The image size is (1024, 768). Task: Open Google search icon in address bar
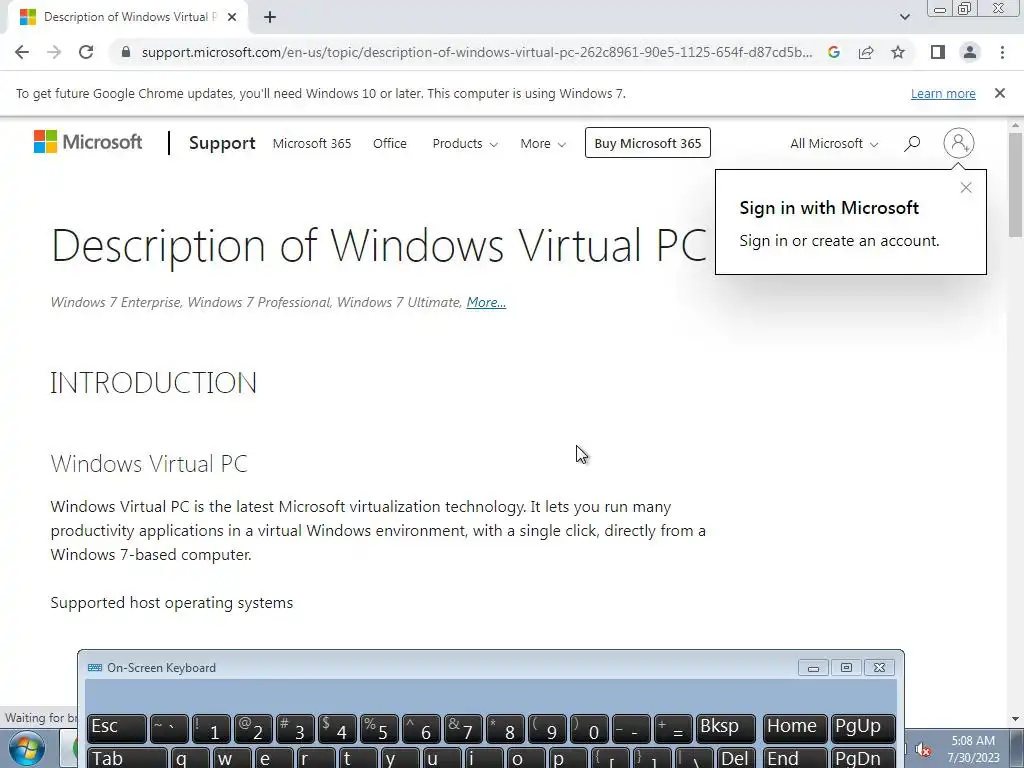[833, 52]
